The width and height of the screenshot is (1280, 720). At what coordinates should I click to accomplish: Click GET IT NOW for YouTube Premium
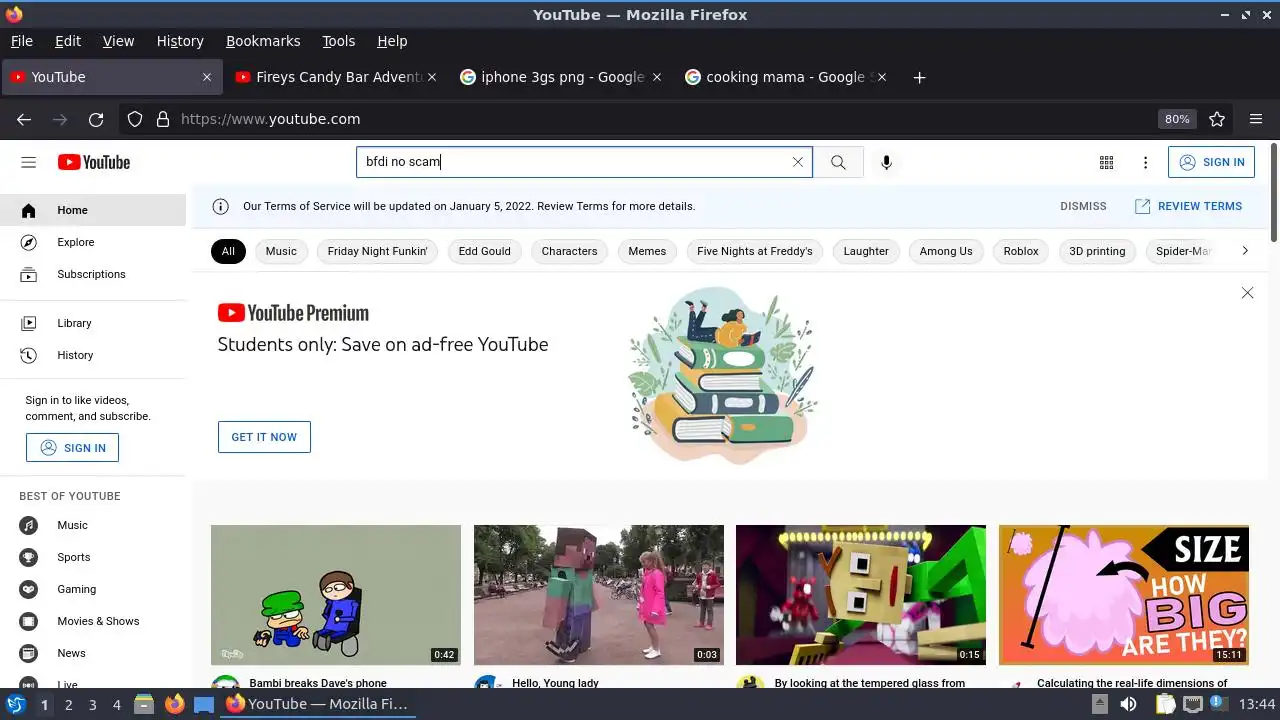[264, 437]
